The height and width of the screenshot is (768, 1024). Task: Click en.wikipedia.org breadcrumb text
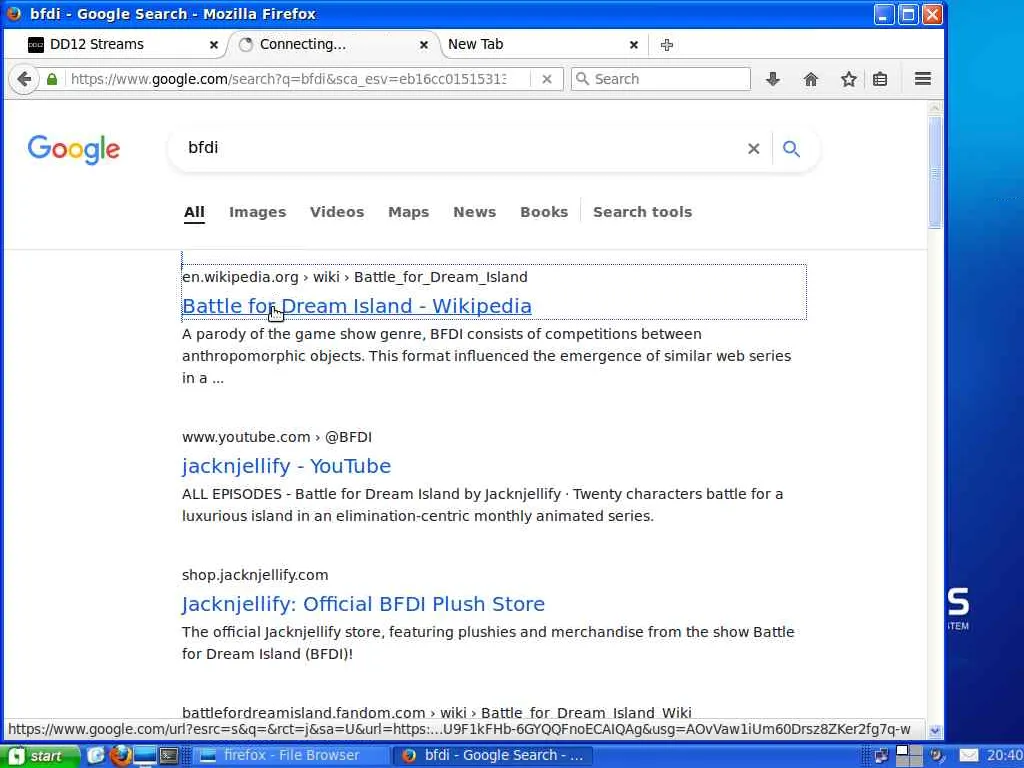click(x=355, y=277)
